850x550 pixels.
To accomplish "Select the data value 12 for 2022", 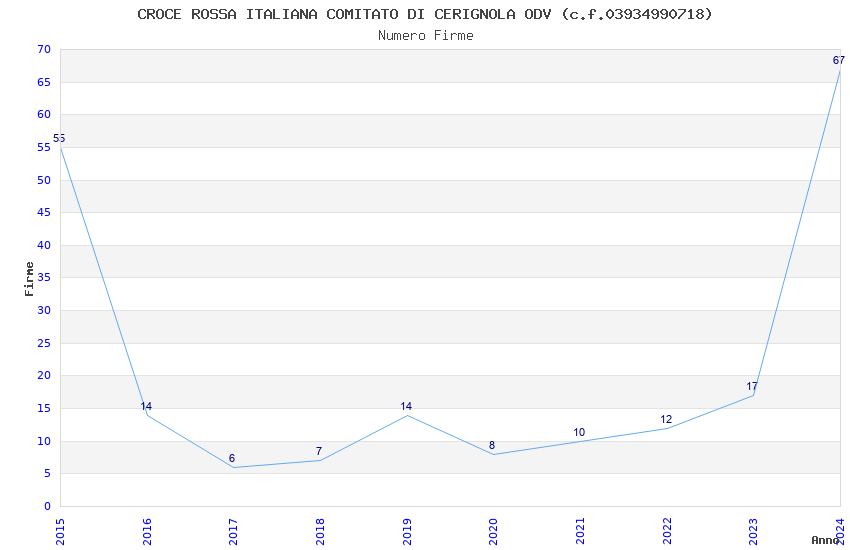I will click(666, 419).
